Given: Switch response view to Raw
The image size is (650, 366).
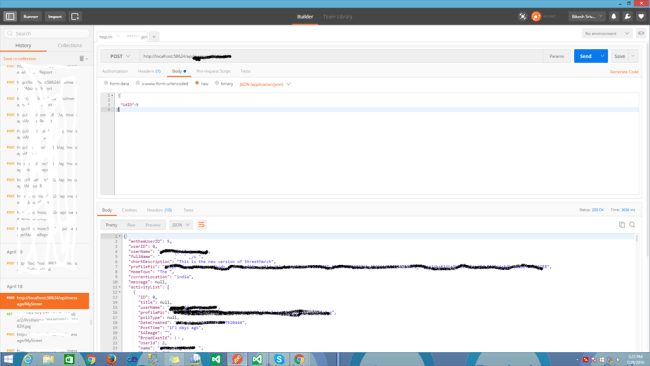Looking at the screenshot, I should pos(131,225).
